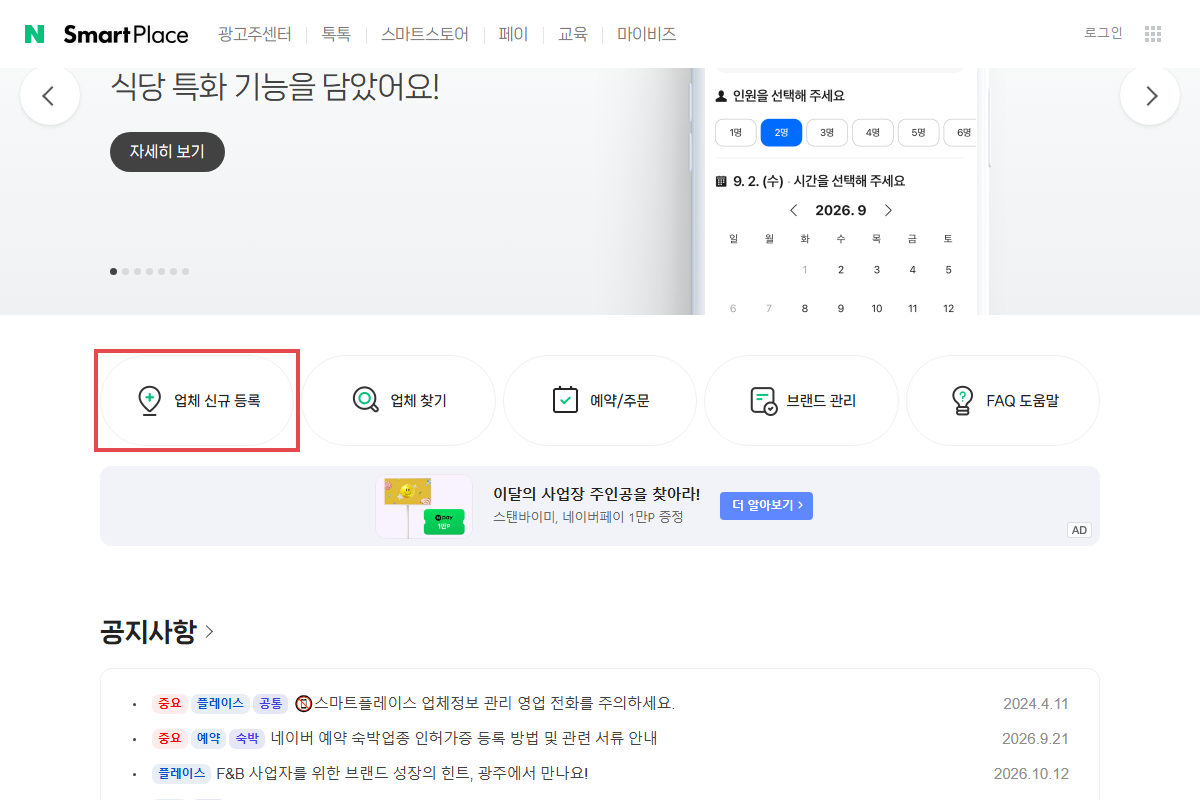
Task: Click 업체 찾기 button
Action: (x=399, y=400)
